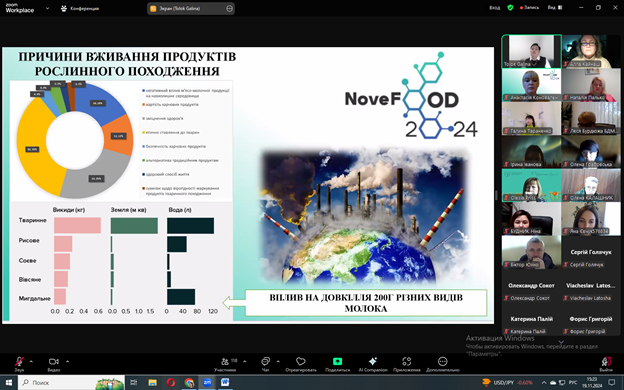The width and height of the screenshot is (624, 390).
Task: Expand video options arrow next to Видео
Action: tap(67, 361)
